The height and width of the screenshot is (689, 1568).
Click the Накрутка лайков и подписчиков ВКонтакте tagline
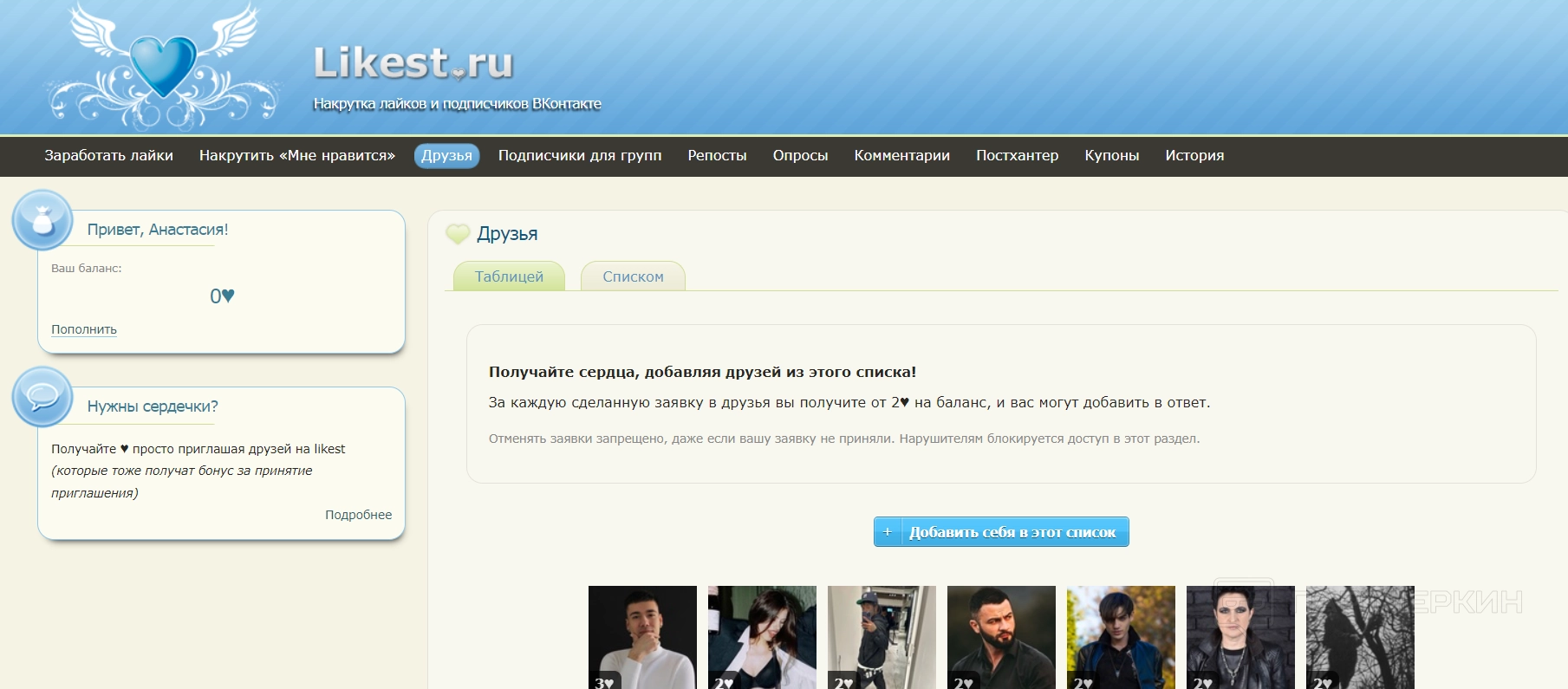[x=457, y=104]
